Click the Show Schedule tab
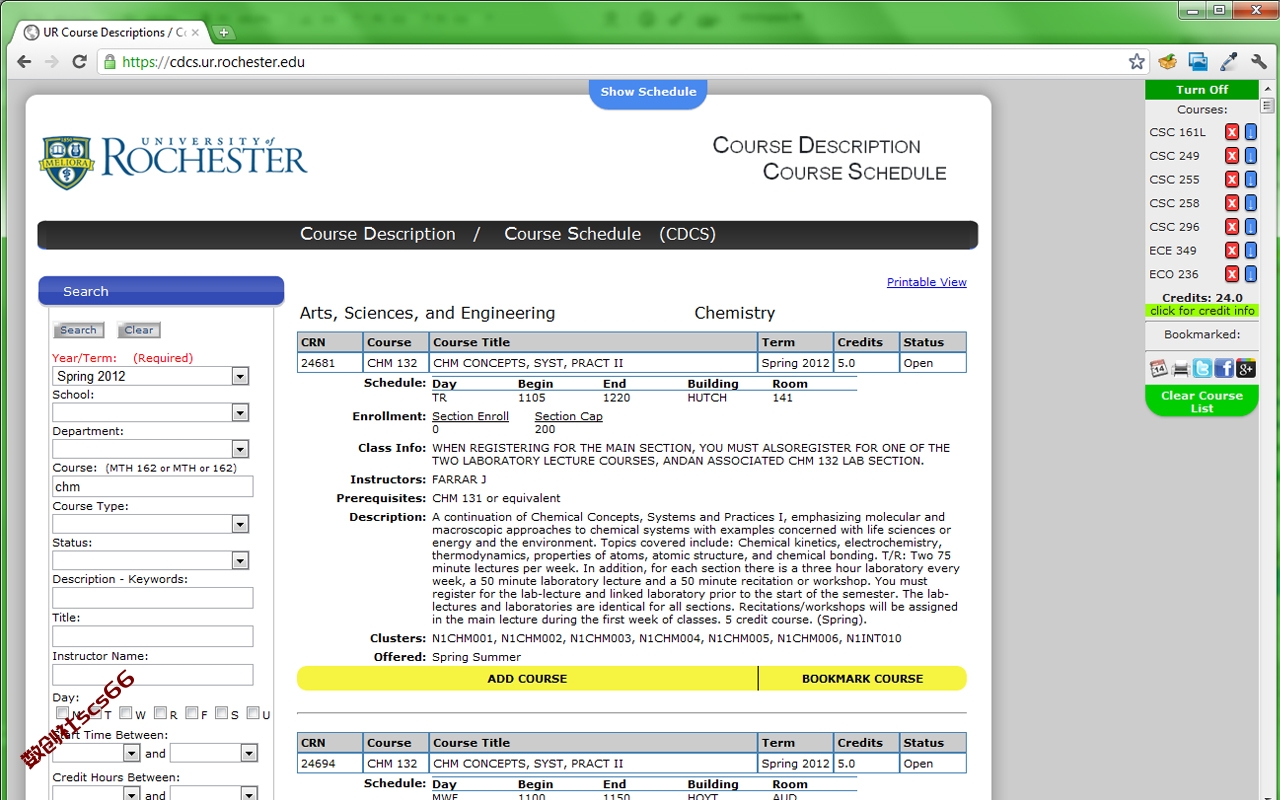This screenshot has width=1280, height=800. coord(648,92)
